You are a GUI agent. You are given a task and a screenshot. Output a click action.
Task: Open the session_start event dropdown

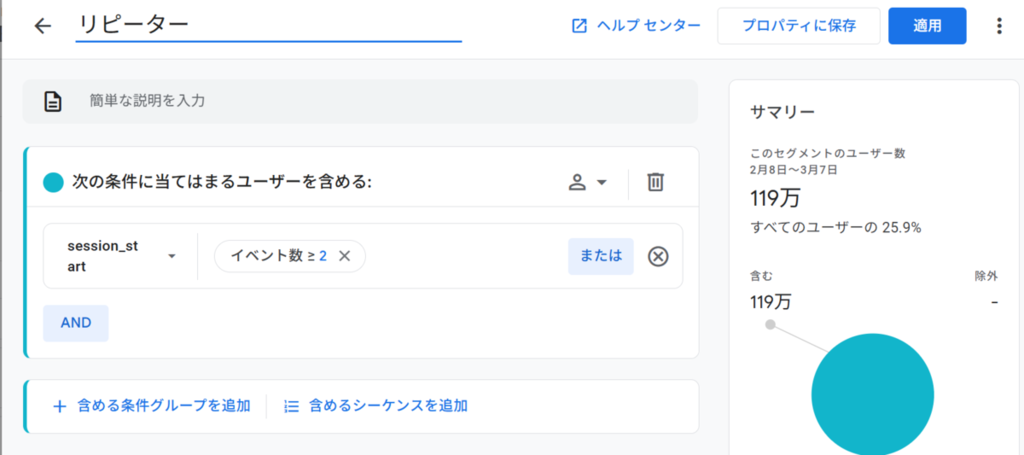pyautogui.click(x=121, y=256)
